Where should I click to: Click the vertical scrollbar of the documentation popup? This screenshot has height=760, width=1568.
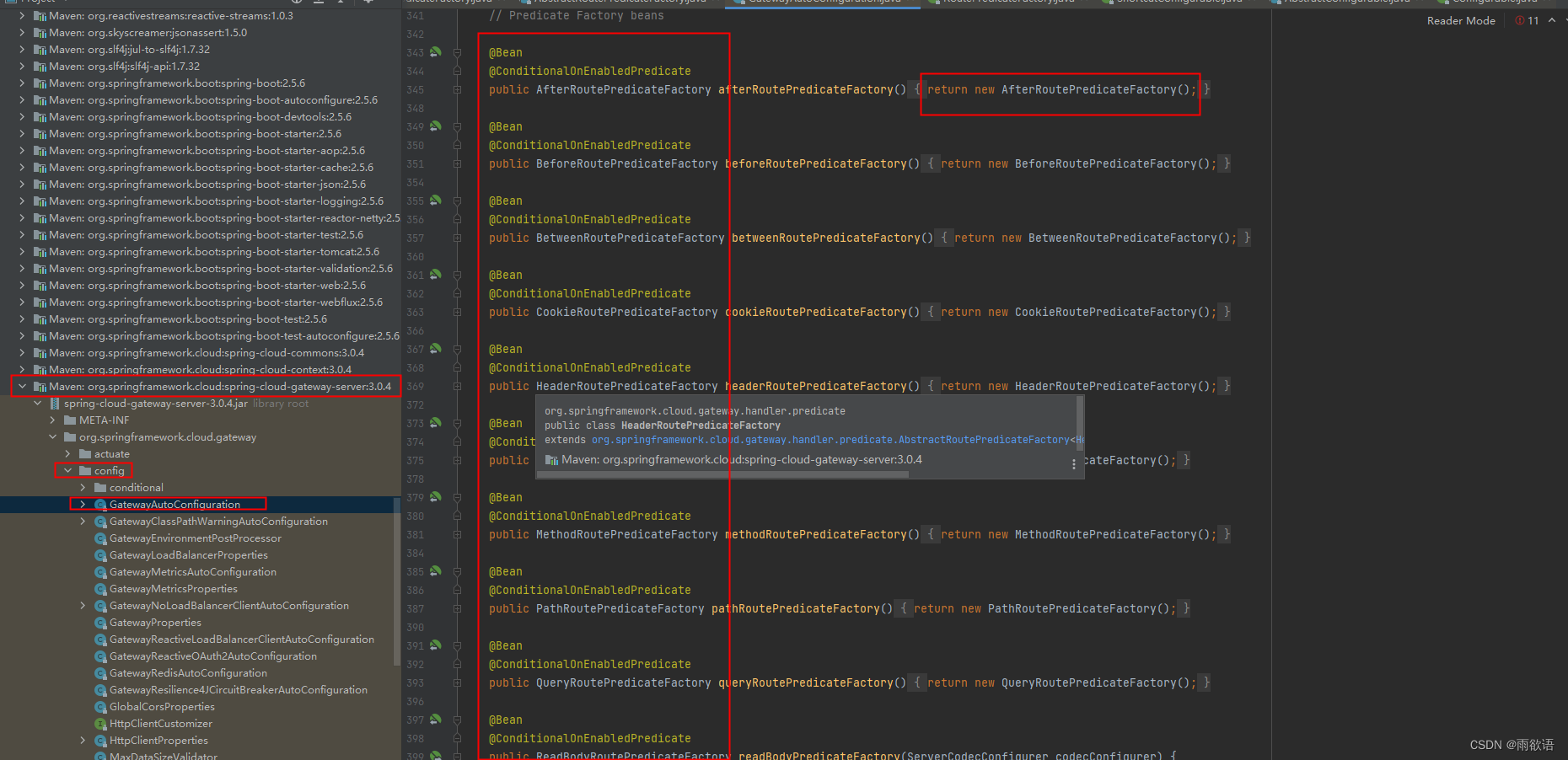[x=1080, y=423]
